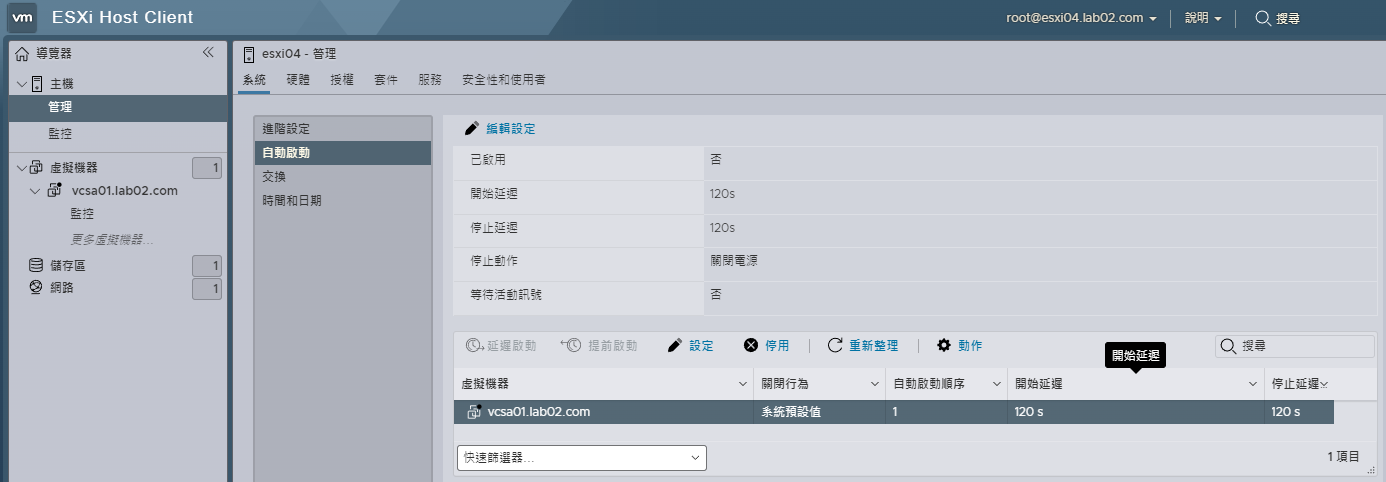Select 管理 under 主機 in navigator
Image resolution: width=1386 pixels, height=482 pixels.
118,107
